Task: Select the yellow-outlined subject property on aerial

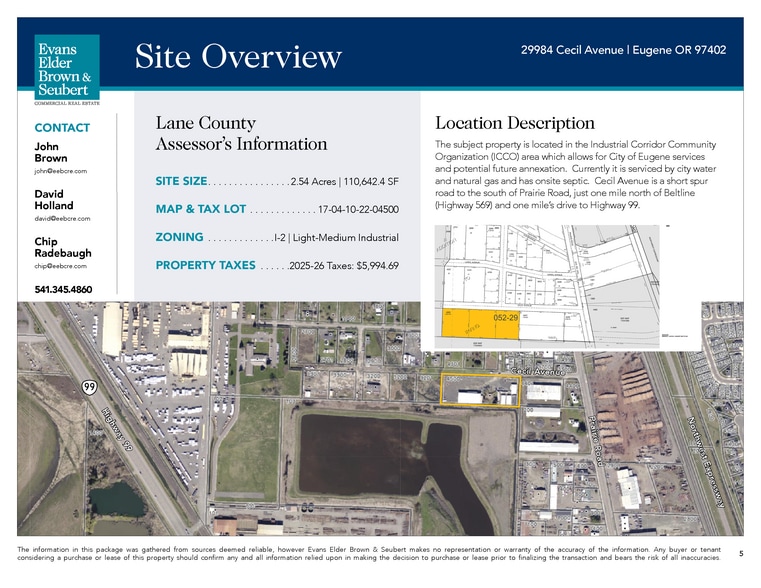Action: coord(481,390)
